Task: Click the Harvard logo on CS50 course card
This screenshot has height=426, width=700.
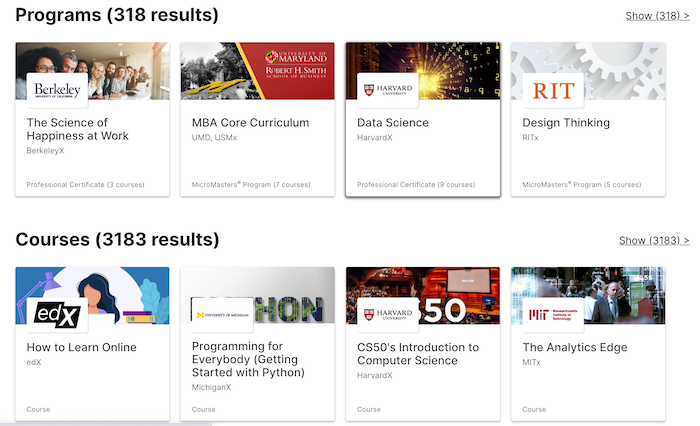Action: (388, 315)
